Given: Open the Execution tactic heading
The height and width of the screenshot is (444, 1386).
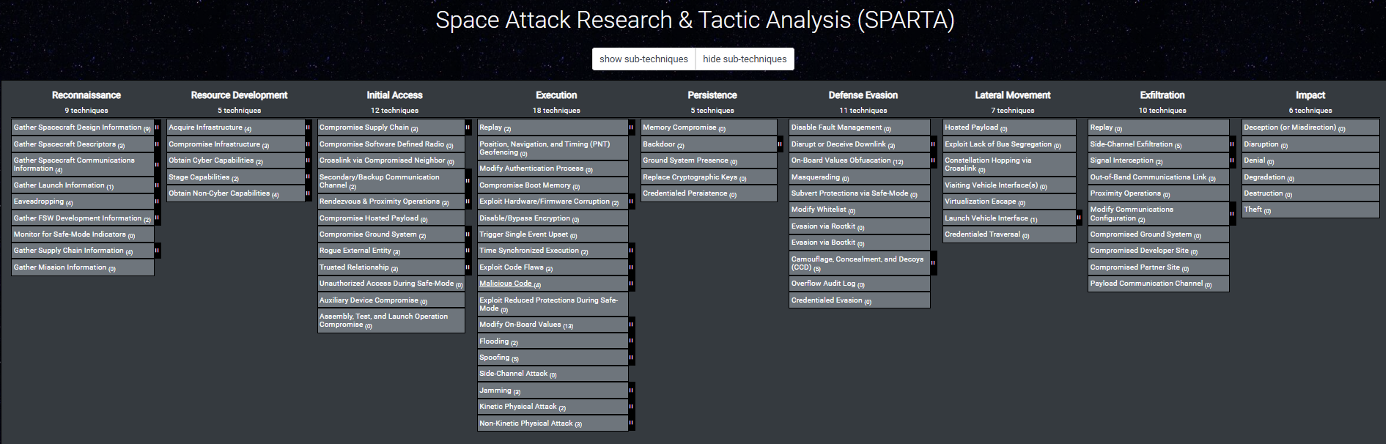Looking at the screenshot, I should pos(556,95).
